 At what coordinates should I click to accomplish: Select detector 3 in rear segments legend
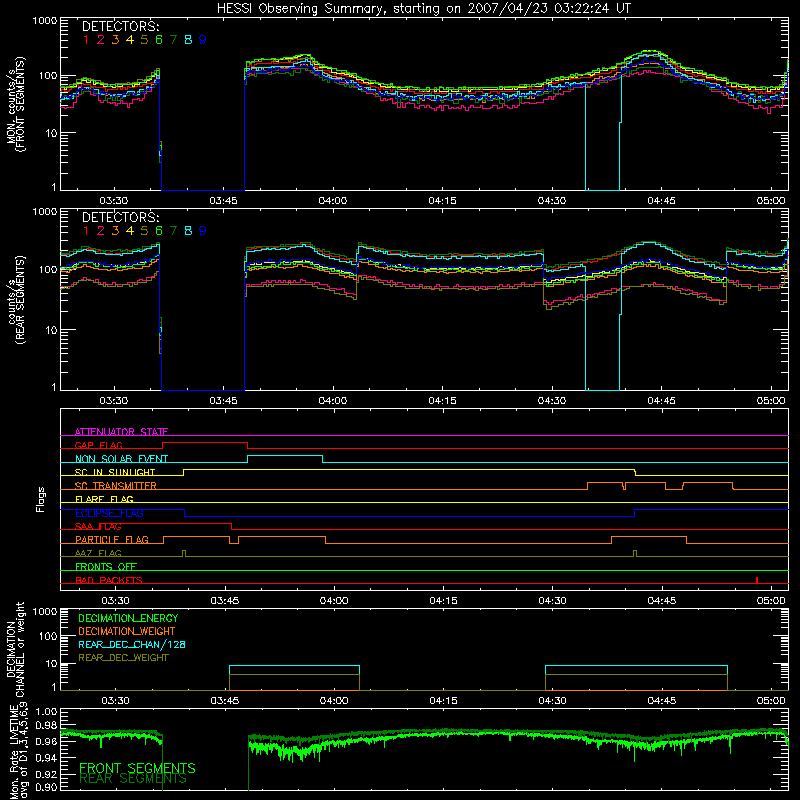click(x=115, y=231)
